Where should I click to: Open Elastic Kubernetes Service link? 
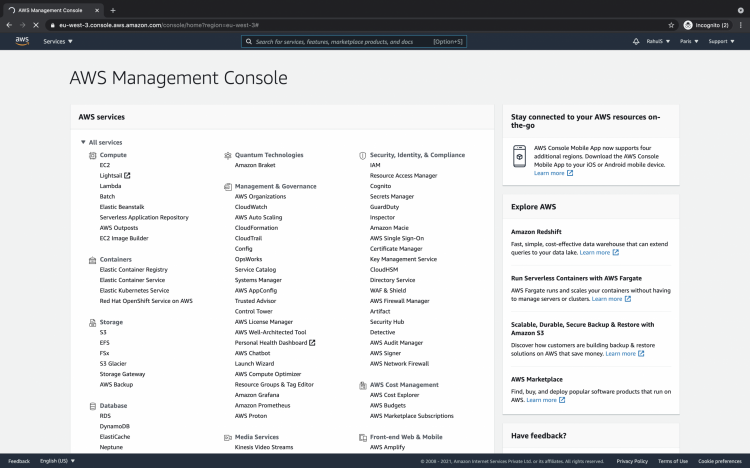pyautogui.click(x=134, y=290)
